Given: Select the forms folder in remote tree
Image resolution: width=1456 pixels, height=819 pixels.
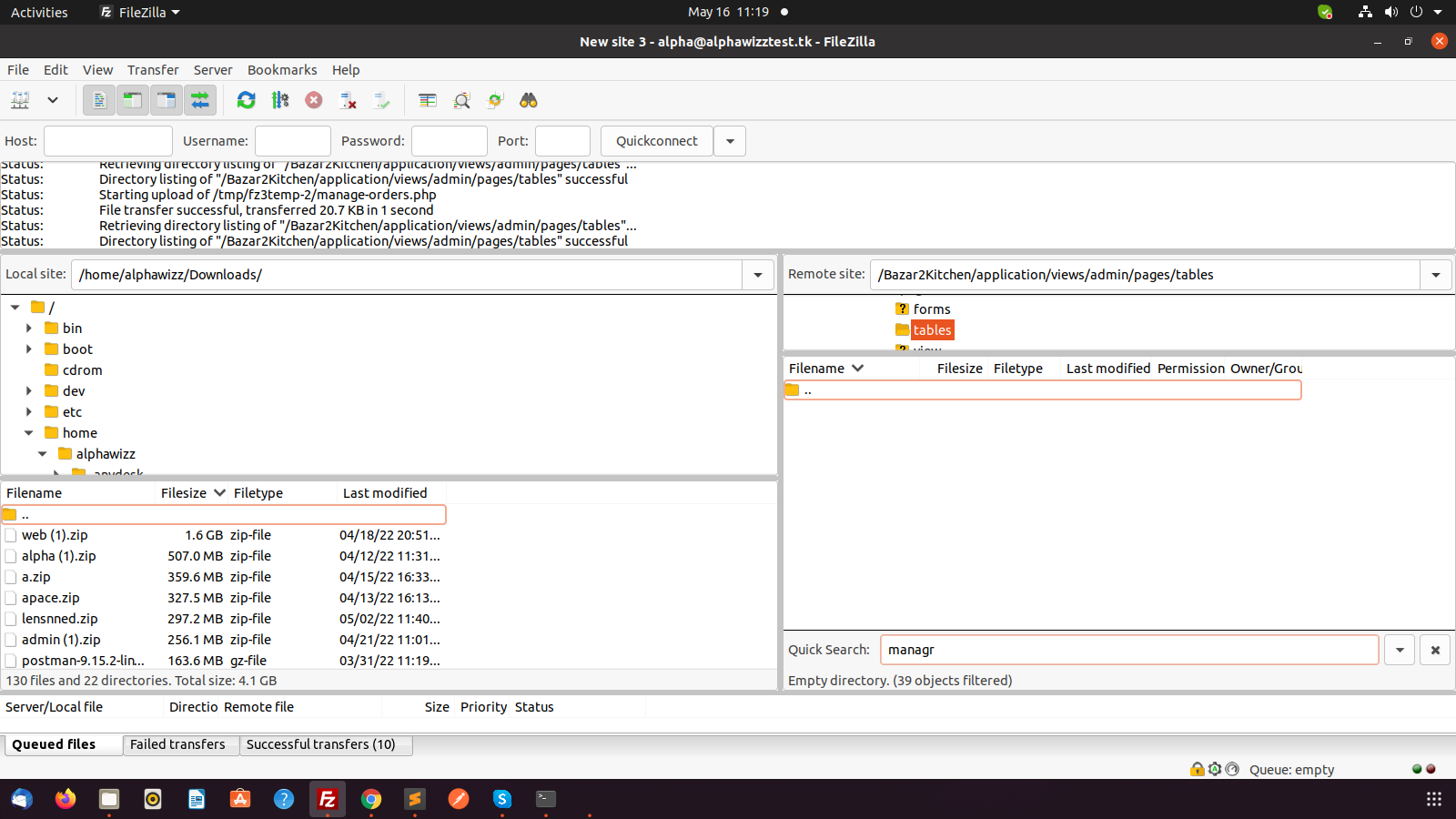Looking at the screenshot, I should (932, 309).
